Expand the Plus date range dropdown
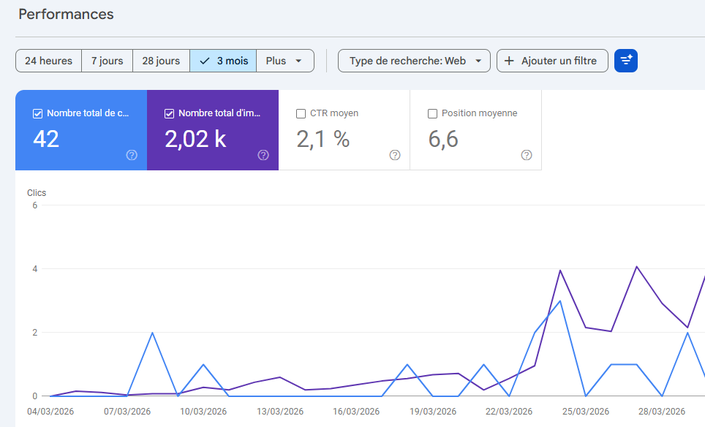The image size is (705, 427). point(285,61)
